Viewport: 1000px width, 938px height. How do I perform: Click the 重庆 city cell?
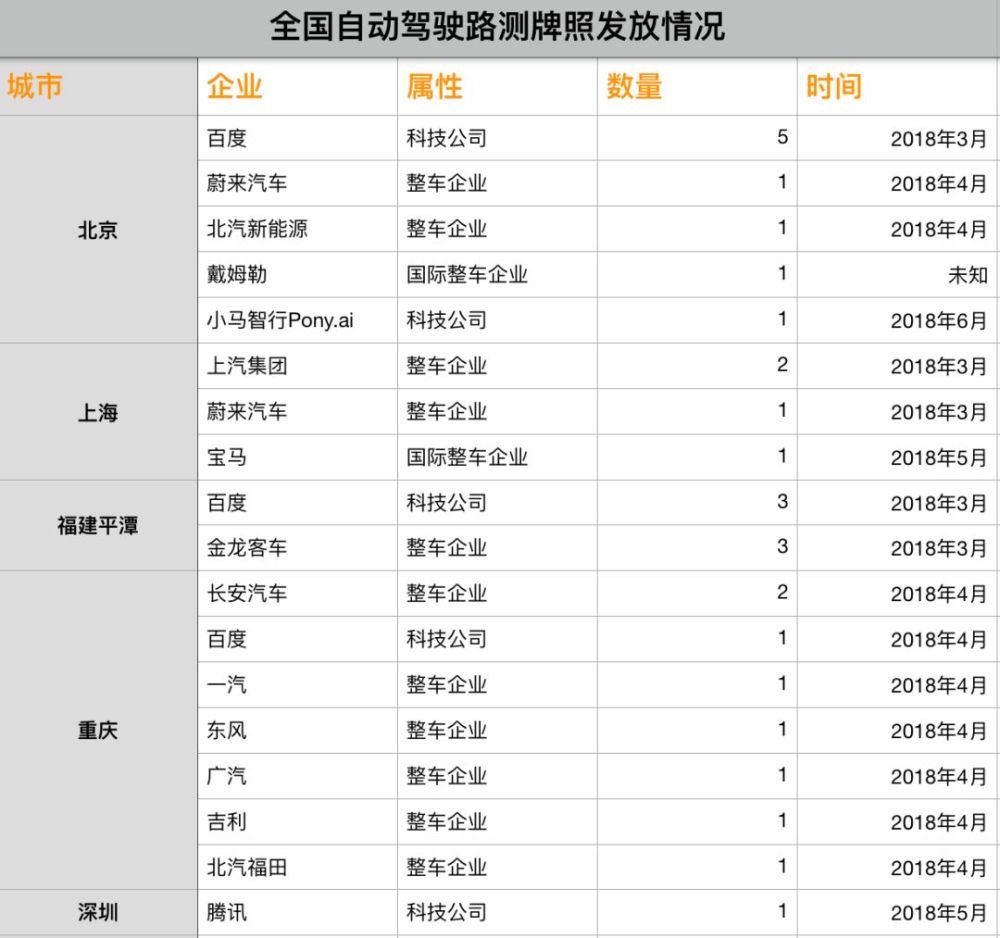(x=98, y=730)
